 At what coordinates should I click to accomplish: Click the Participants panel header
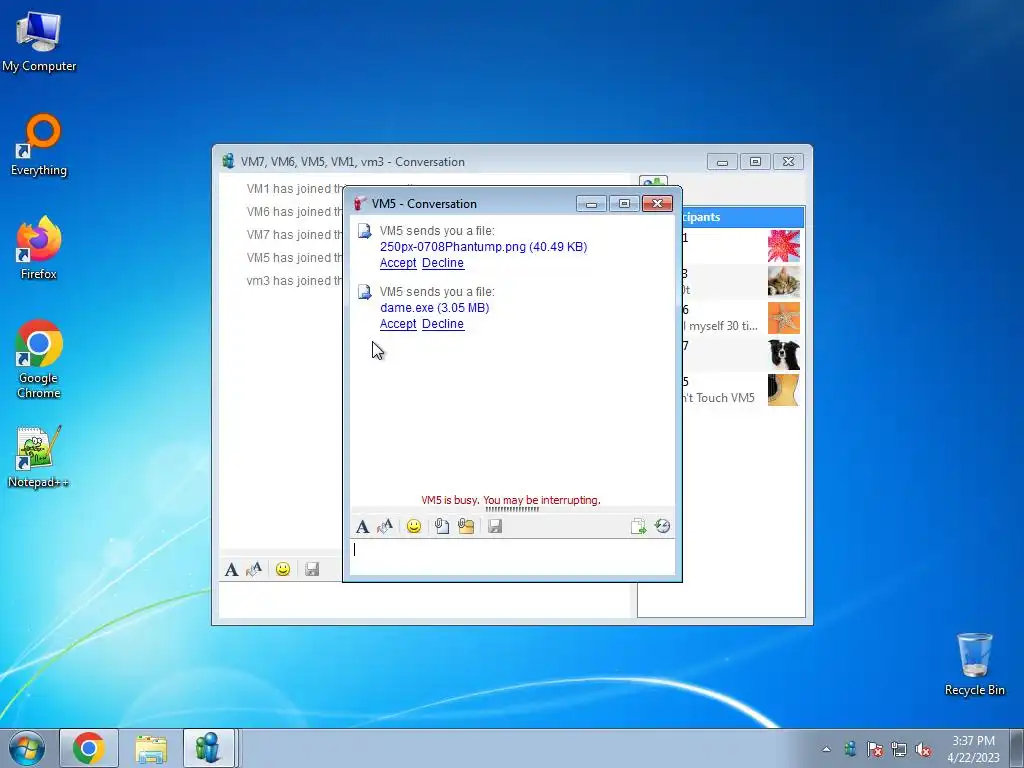click(x=743, y=217)
